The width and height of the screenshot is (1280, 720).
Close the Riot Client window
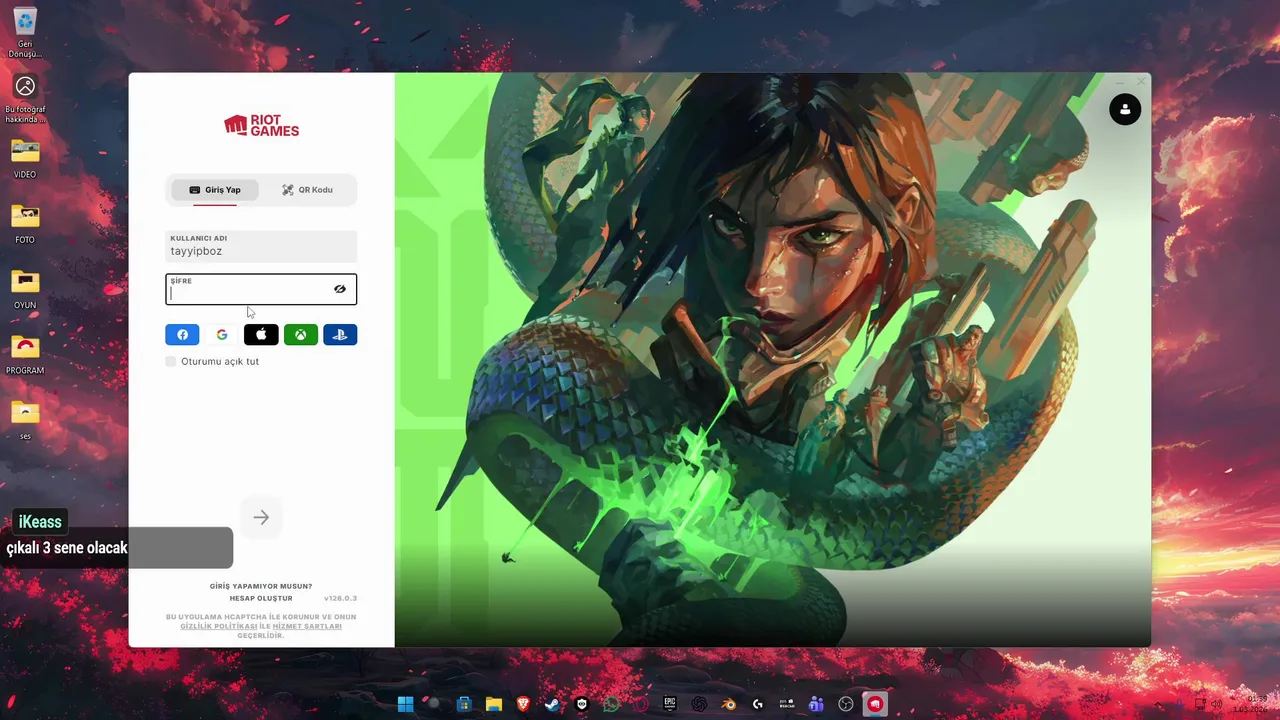pos(1140,81)
